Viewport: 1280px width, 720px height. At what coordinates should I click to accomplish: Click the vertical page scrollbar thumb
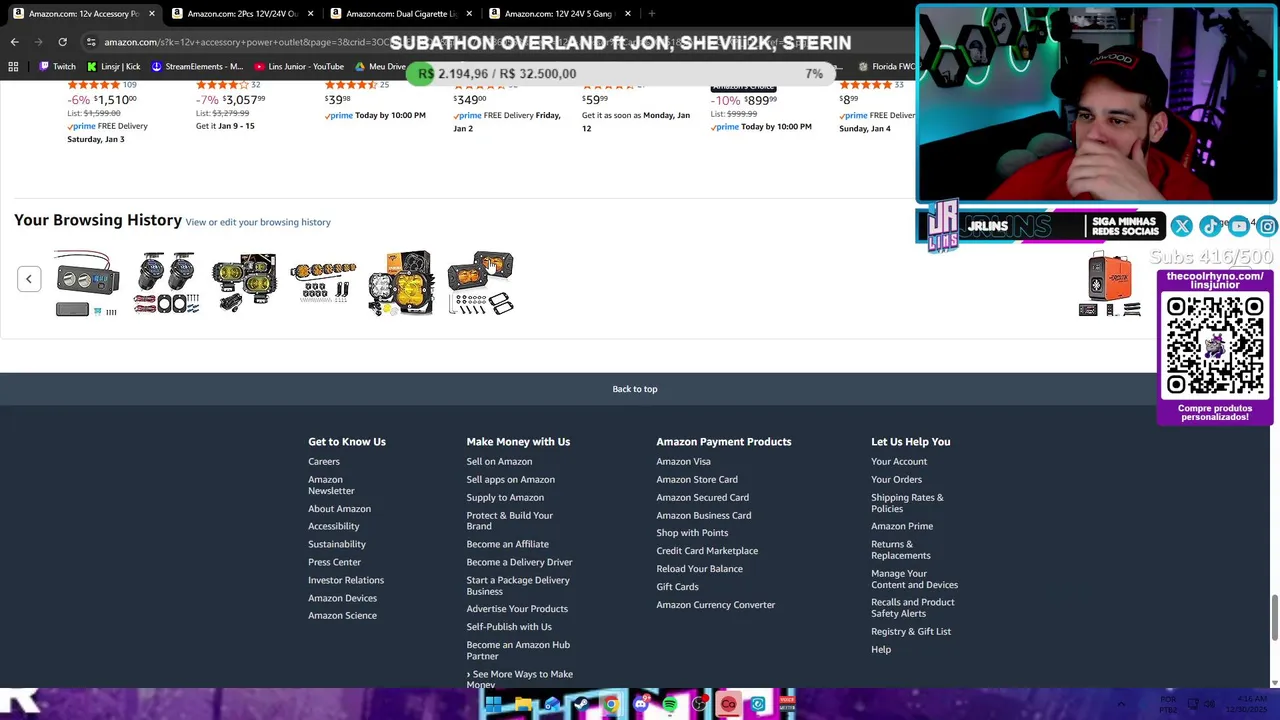pyautogui.click(x=1275, y=618)
